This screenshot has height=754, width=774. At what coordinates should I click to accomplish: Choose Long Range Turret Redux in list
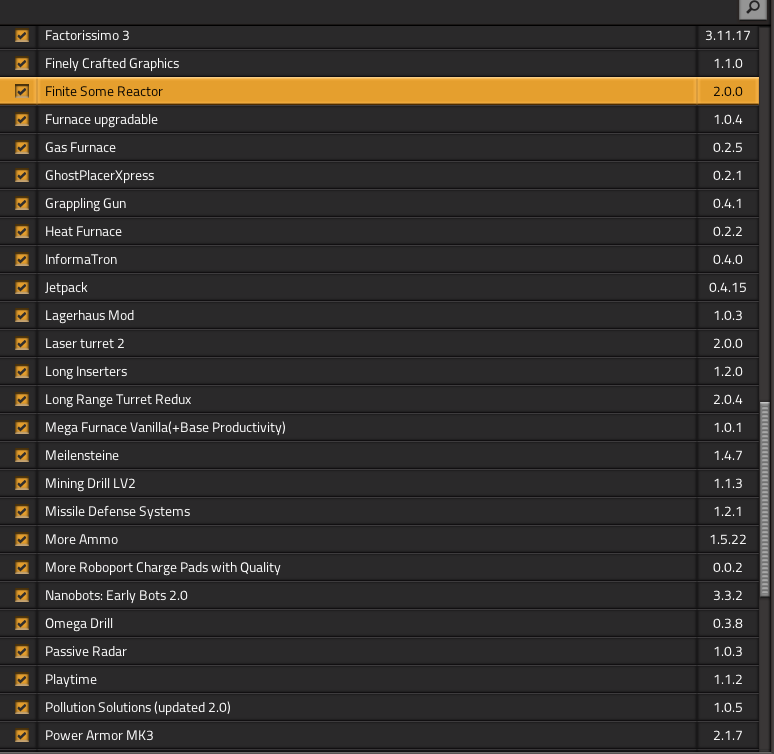click(x=118, y=400)
